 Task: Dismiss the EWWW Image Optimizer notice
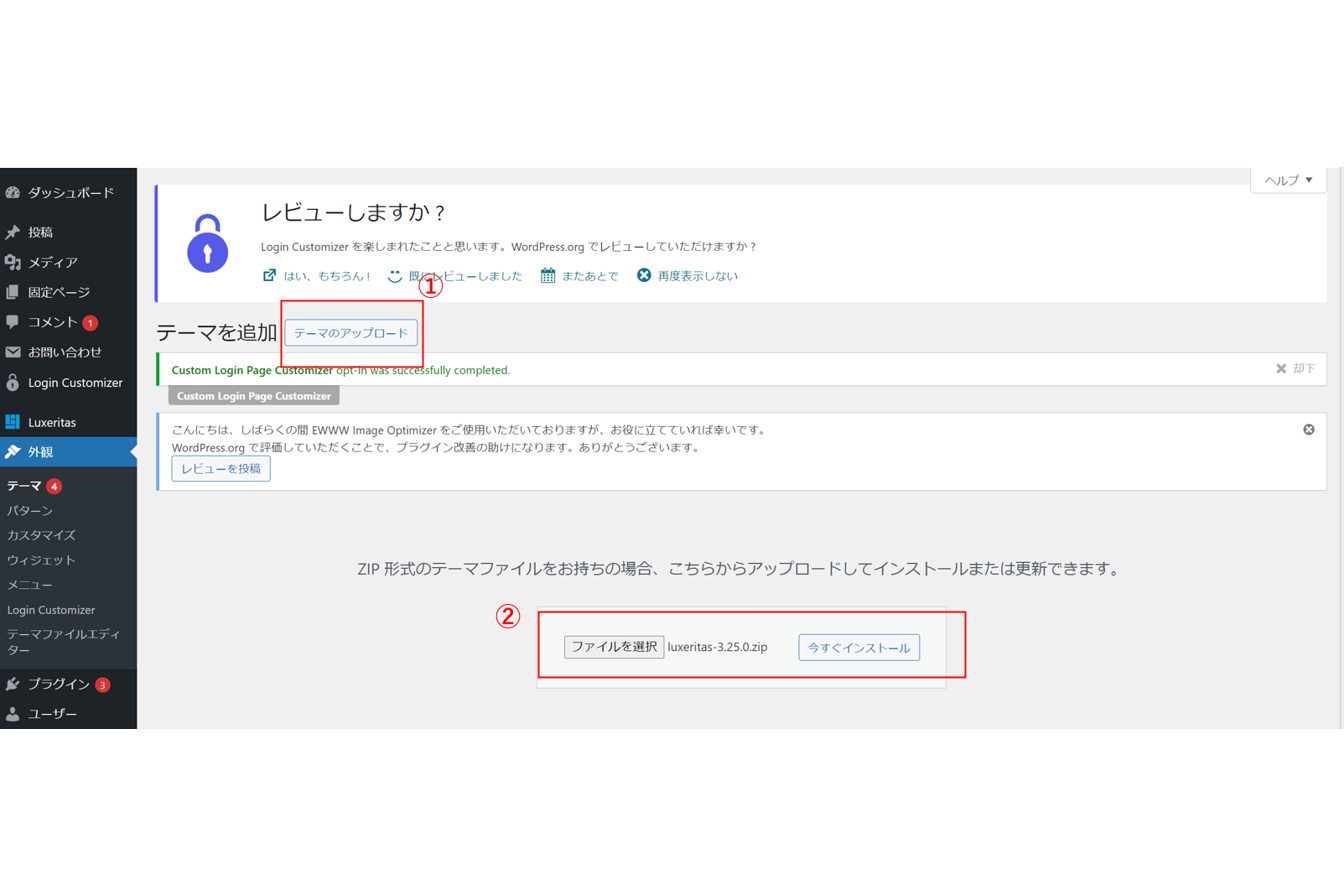(x=1308, y=429)
